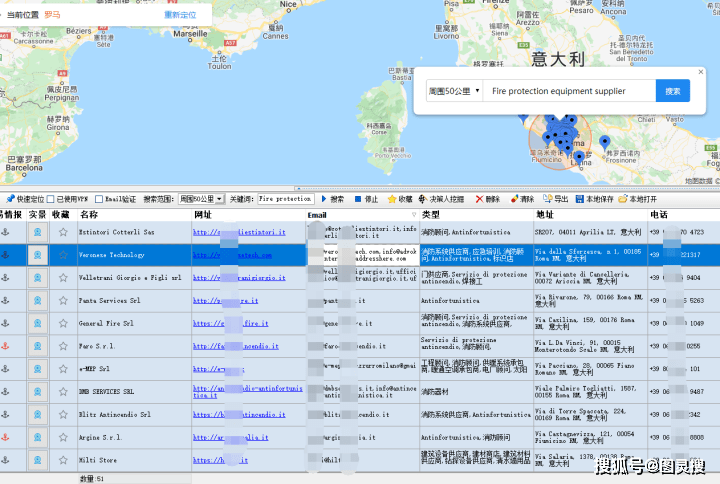The image size is (720, 484).
Task: Click the 删除 delete red X icon
Action: click(480, 199)
